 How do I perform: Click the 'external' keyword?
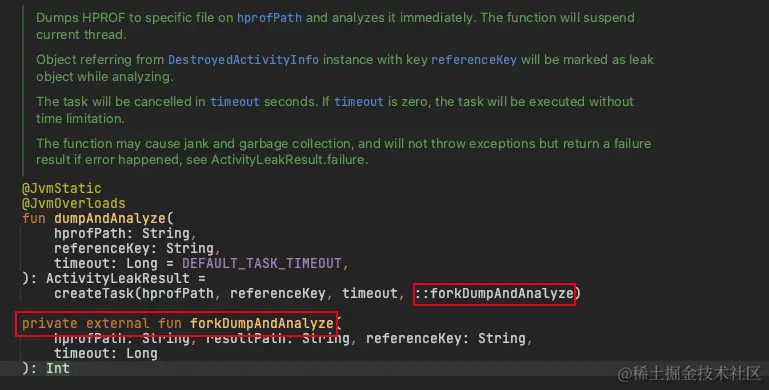[x=118, y=323]
